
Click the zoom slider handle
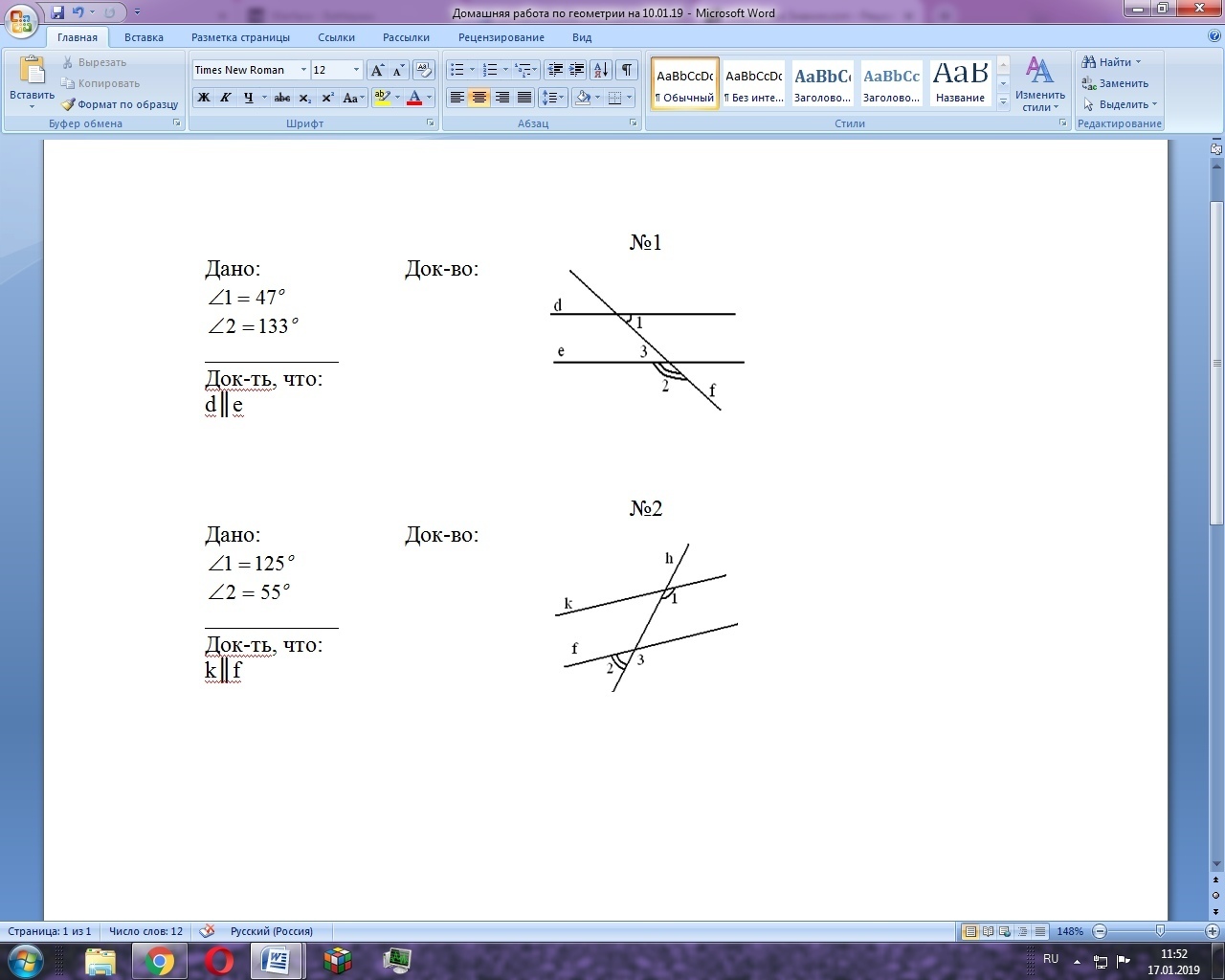tap(1160, 931)
